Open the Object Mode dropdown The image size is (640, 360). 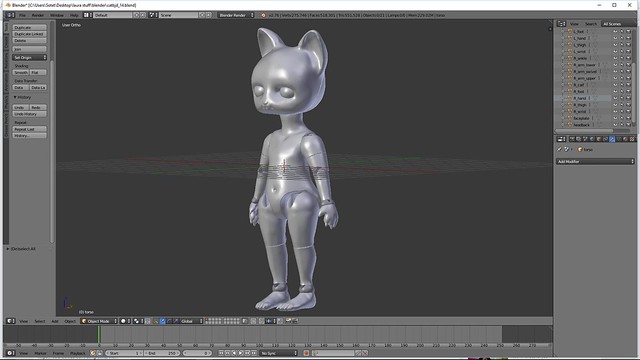(x=99, y=321)
